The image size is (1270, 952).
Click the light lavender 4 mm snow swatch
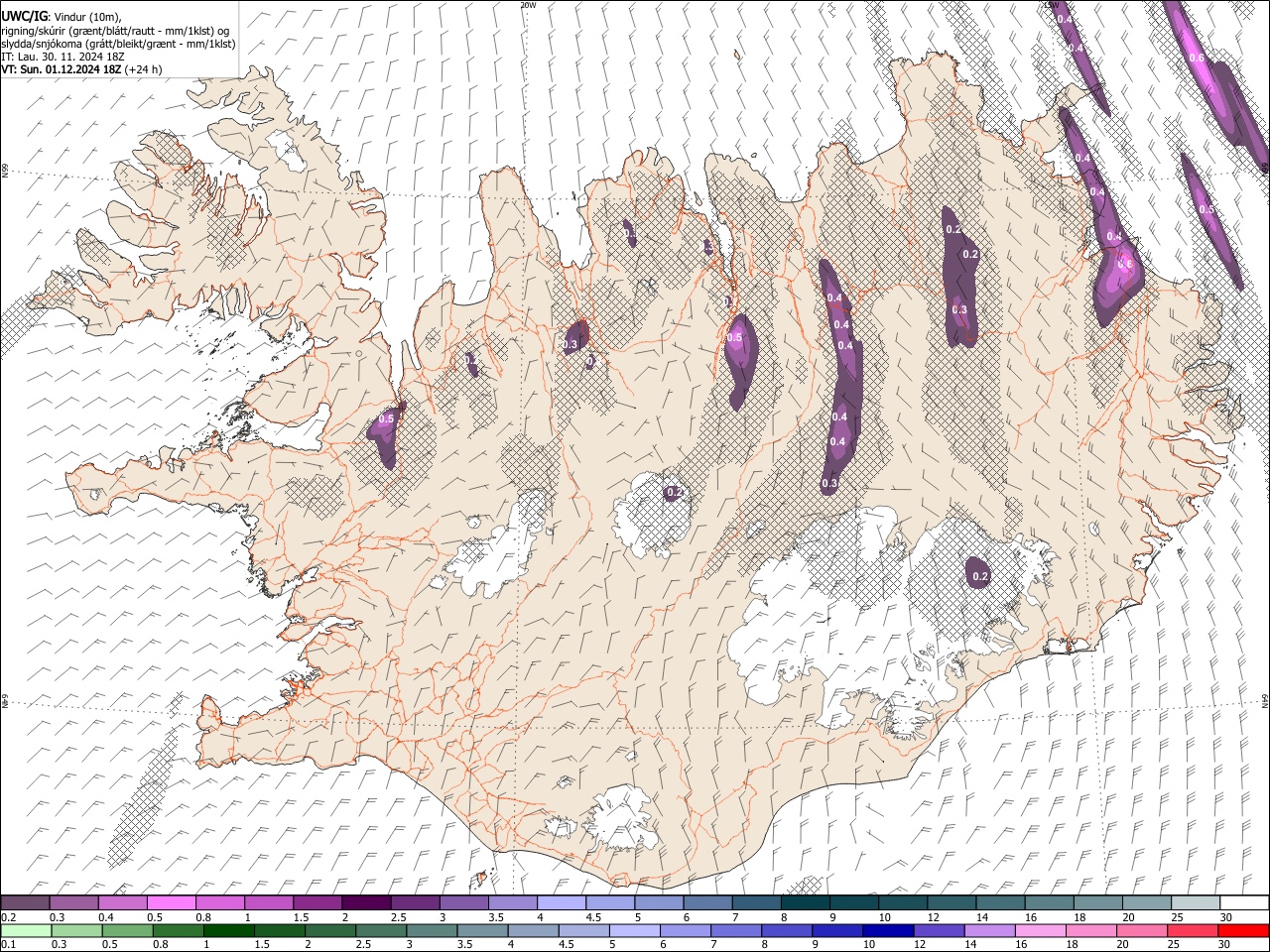pos(562,903)
